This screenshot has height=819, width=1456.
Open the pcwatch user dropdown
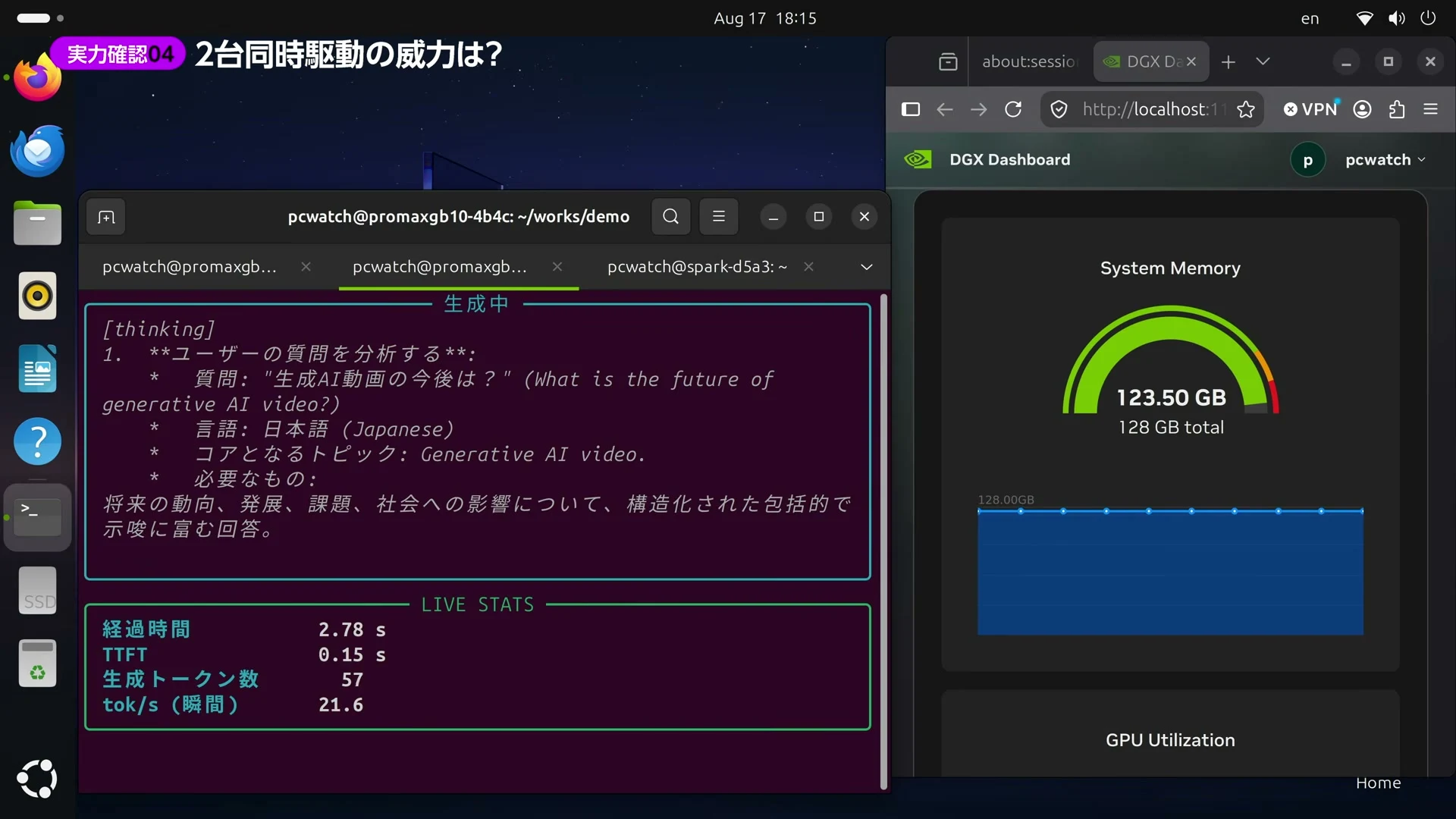[x=1385, y=160]
